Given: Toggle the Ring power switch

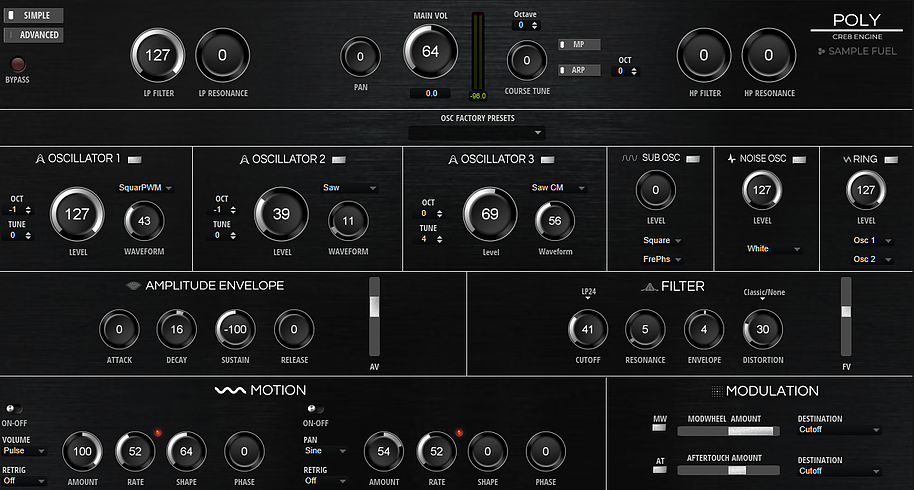Looking at the screenshot, I should coord(891,159).
